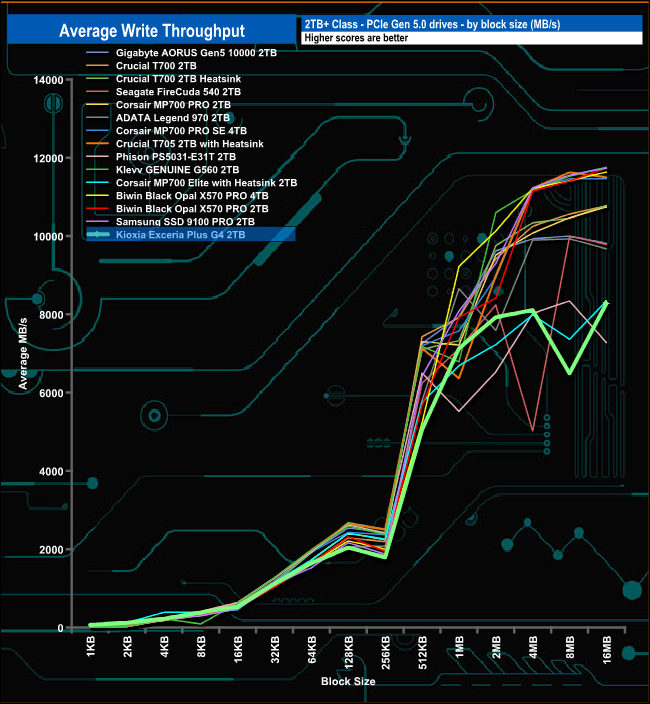Image resolution: width=650 pixels, height=704 pixels.
Task: Click the 4000 y-axis label
Action: [51, 472]
